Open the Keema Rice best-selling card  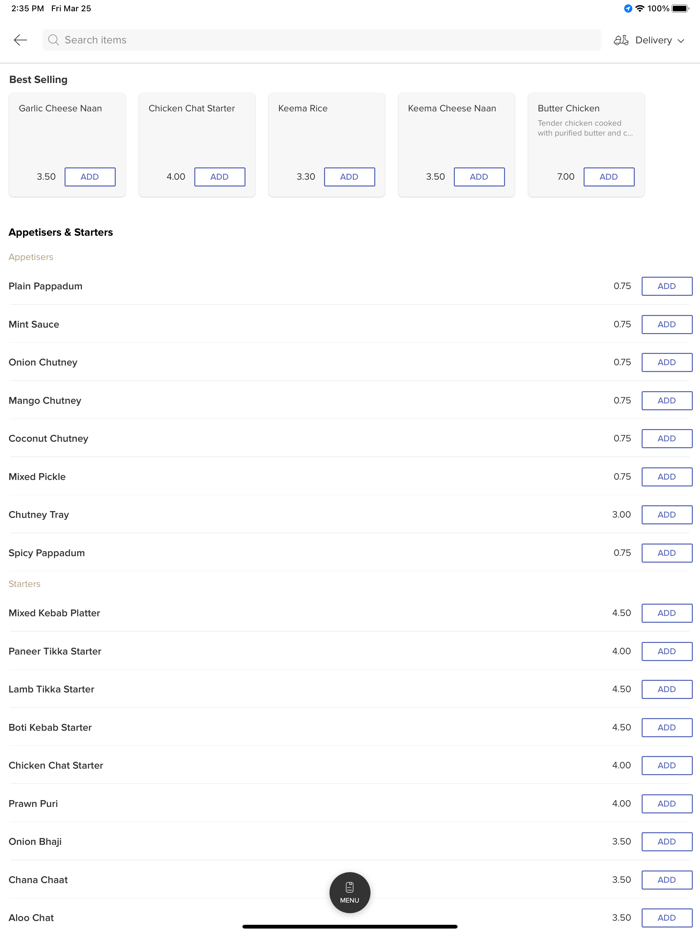tap(326, 130)
